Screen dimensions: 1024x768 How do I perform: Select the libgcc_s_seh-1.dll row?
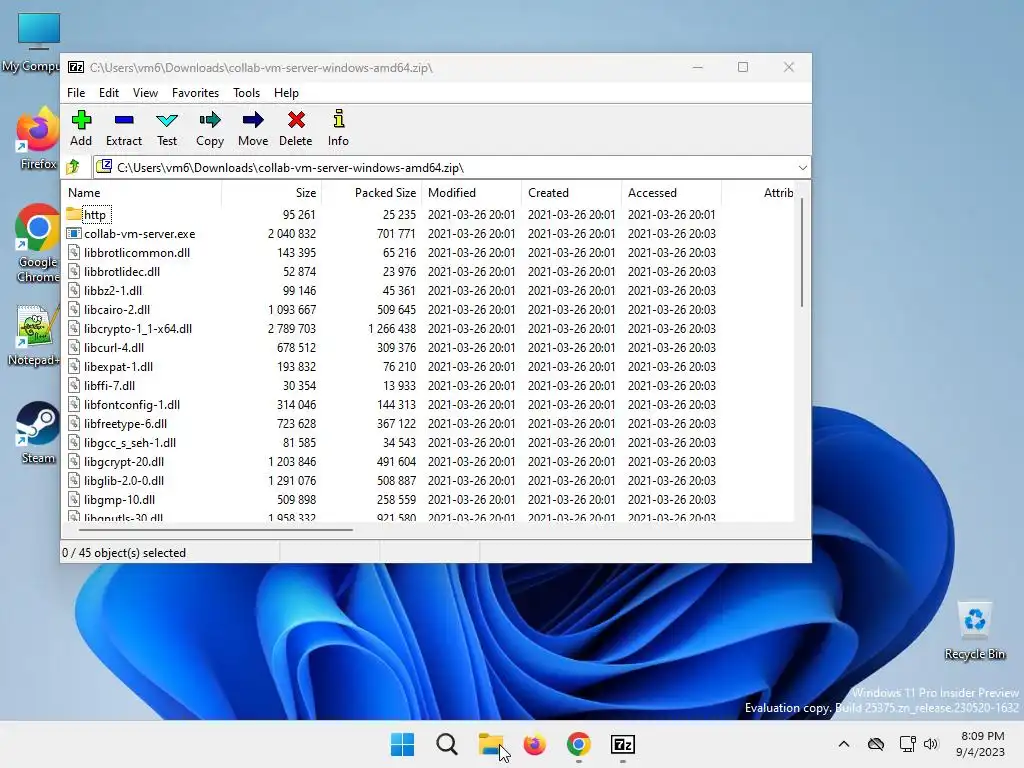pyautogui.click(x=428, y=442)
